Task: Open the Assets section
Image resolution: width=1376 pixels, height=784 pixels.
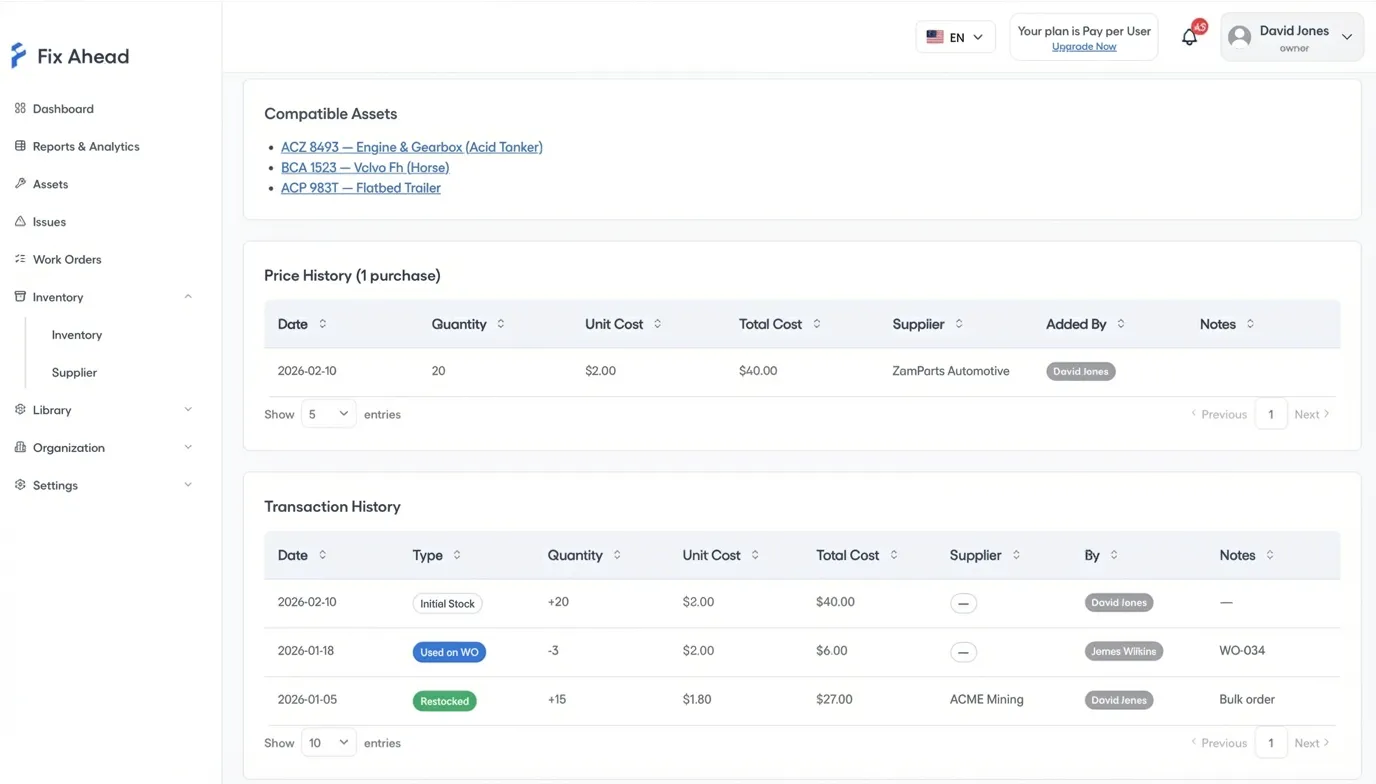Action: 48,184
